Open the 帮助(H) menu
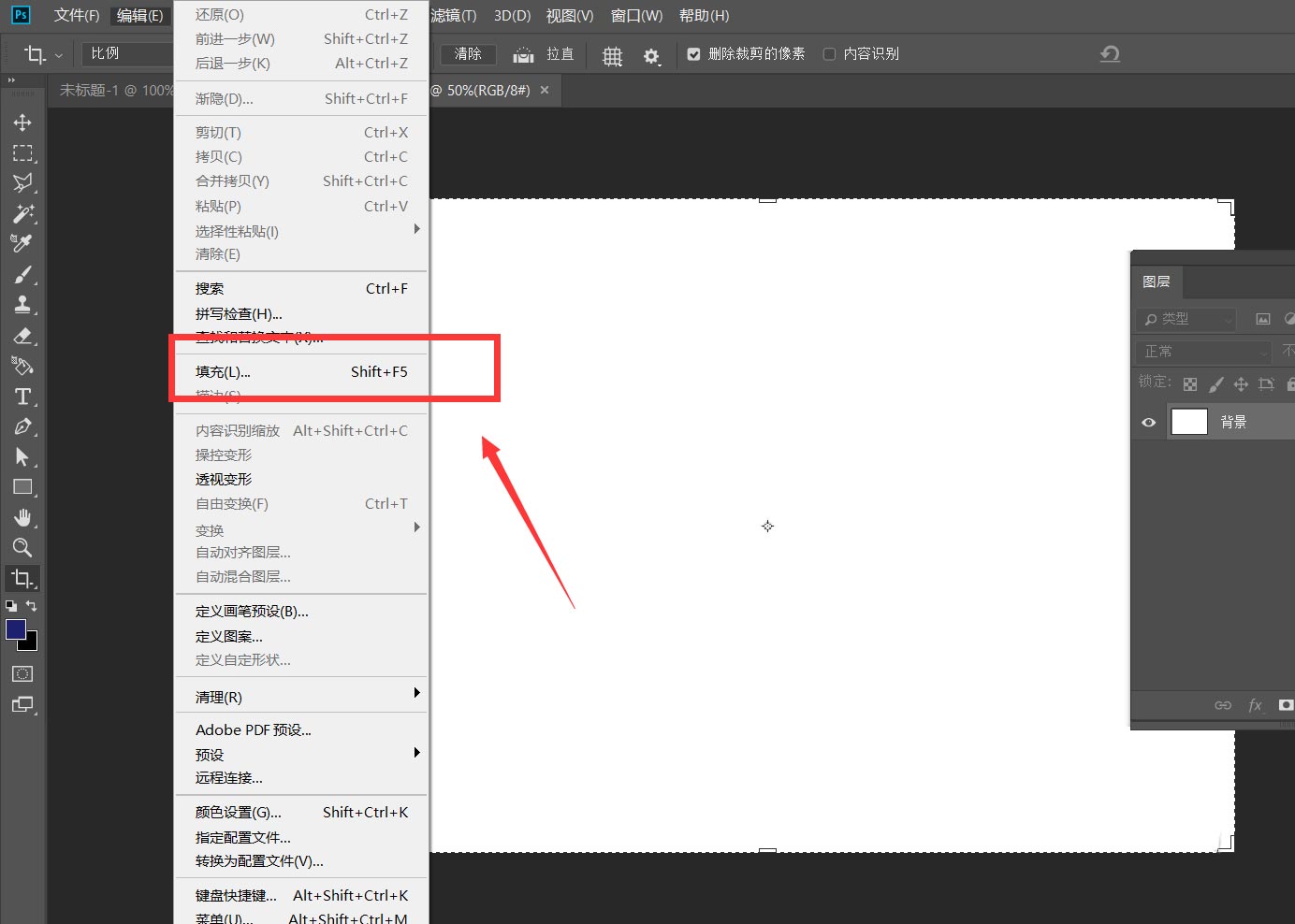Viewport: 1295px width, 924px height. pyautogui.click(x=705, y=16)
